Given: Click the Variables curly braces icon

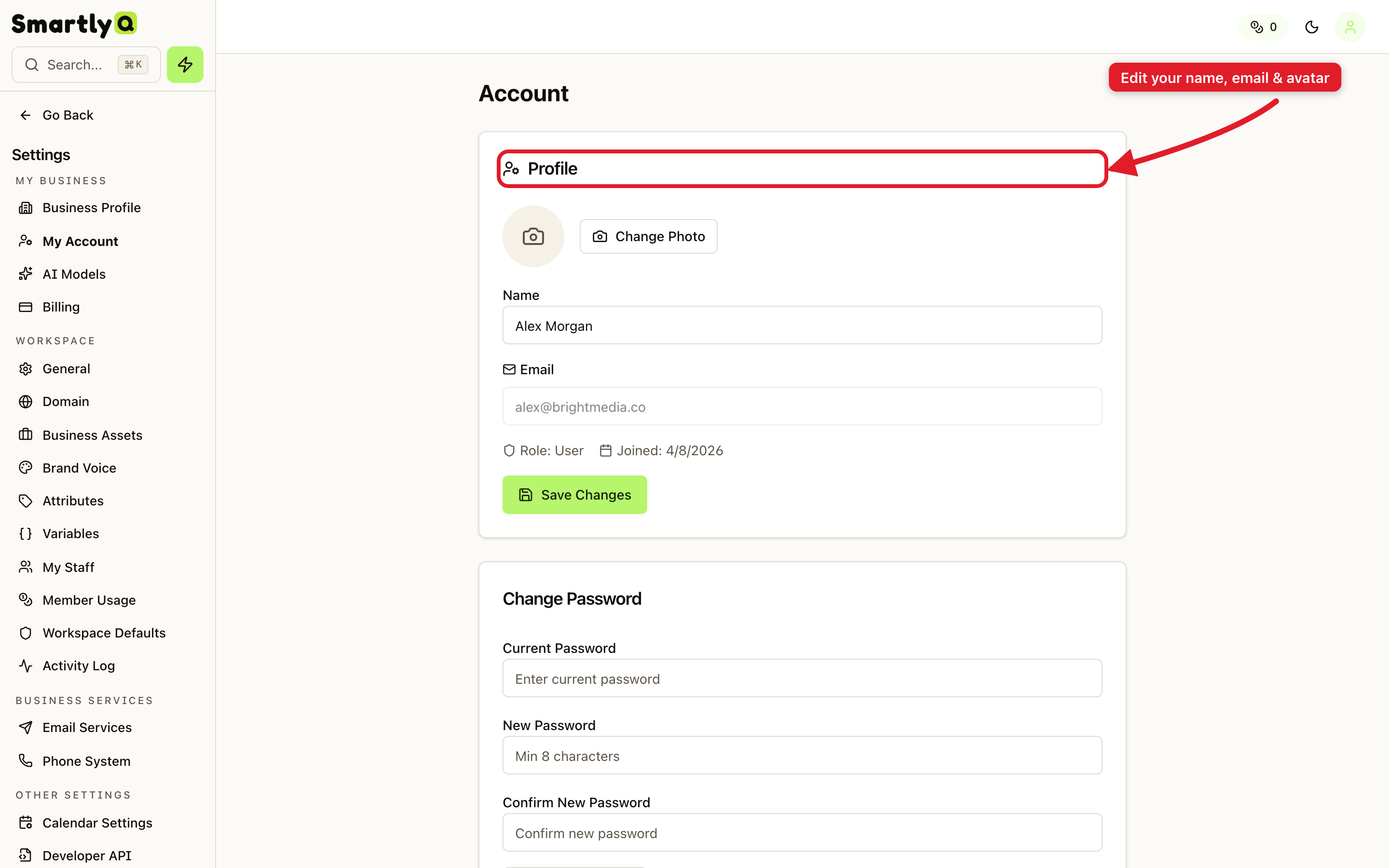Looking at the screenshot, I should pyautogui.click(x=25, y=533).
